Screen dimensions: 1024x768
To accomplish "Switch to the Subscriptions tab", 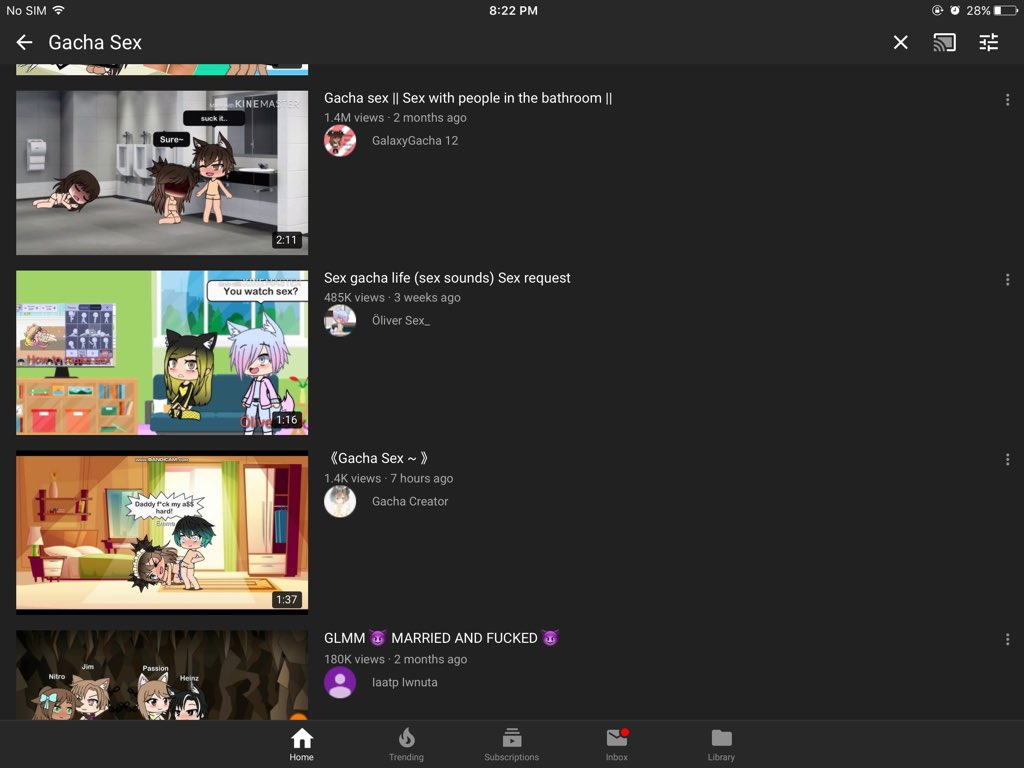I will pos(511,744).
